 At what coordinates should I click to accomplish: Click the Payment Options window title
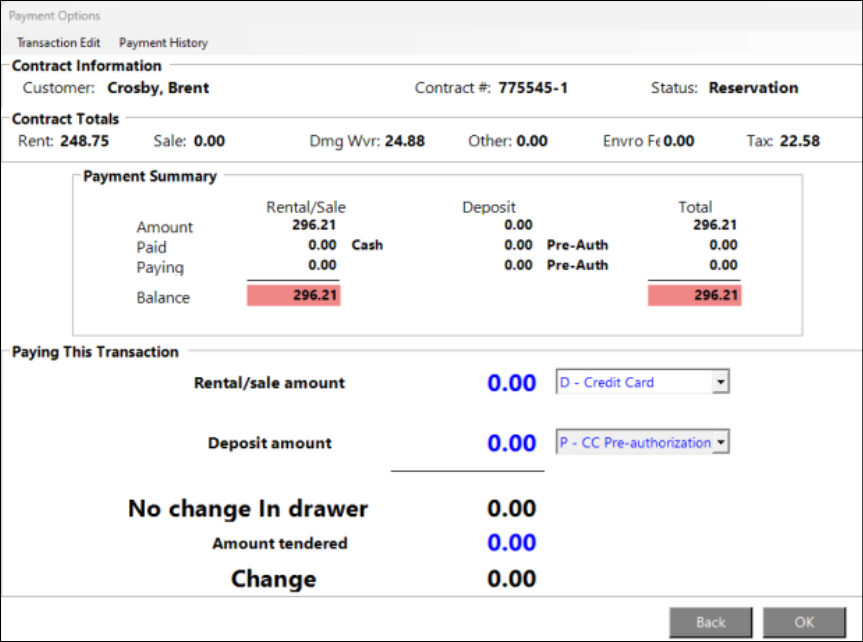(55, 16)
